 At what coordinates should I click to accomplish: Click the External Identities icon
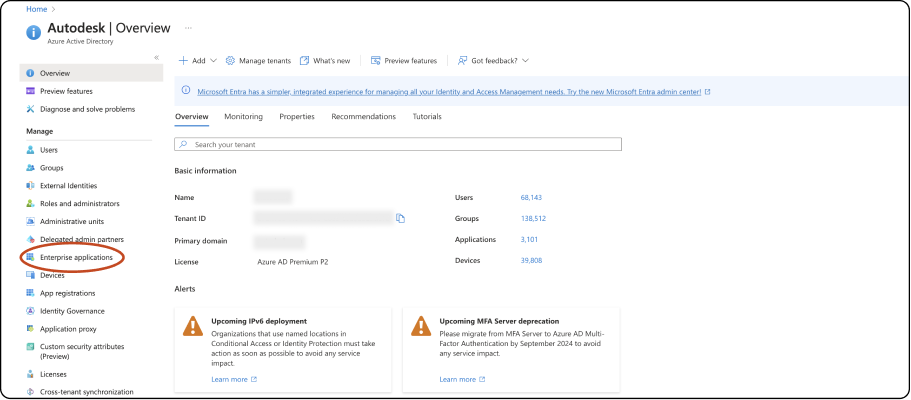coord(30,186)
